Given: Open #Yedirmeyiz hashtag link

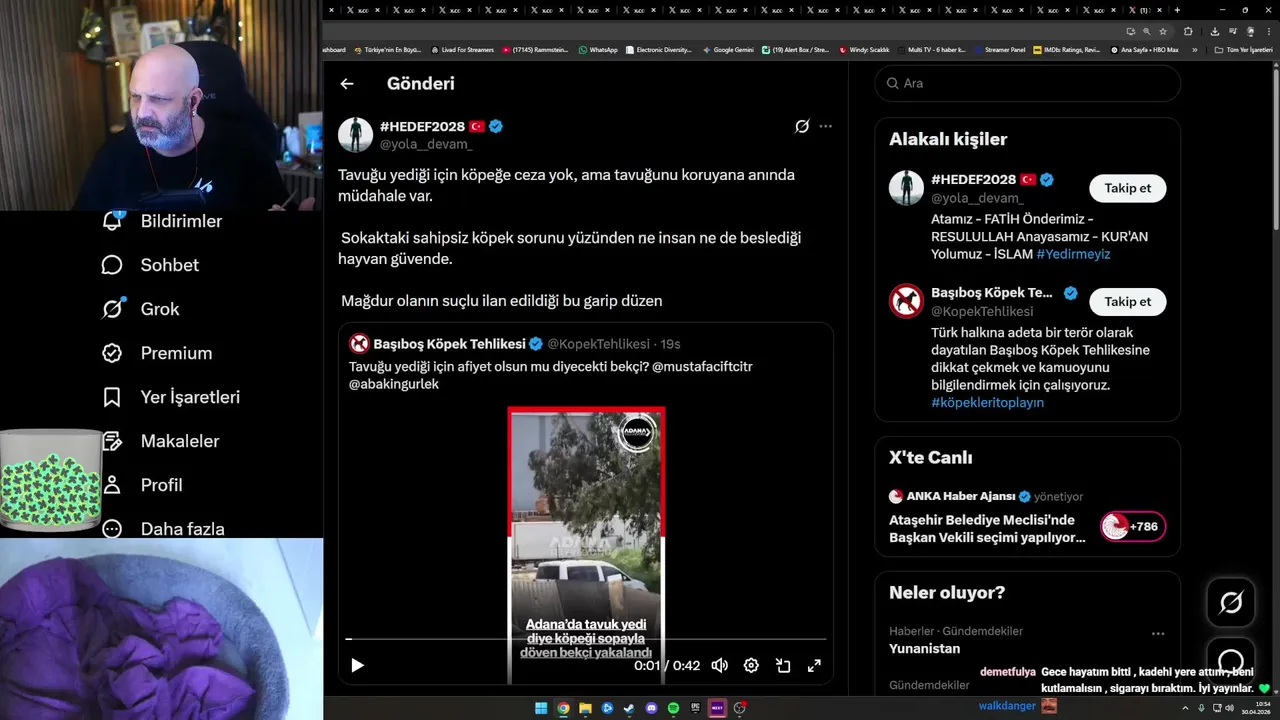Looking at the screenshot, I should pos(1073,254).
